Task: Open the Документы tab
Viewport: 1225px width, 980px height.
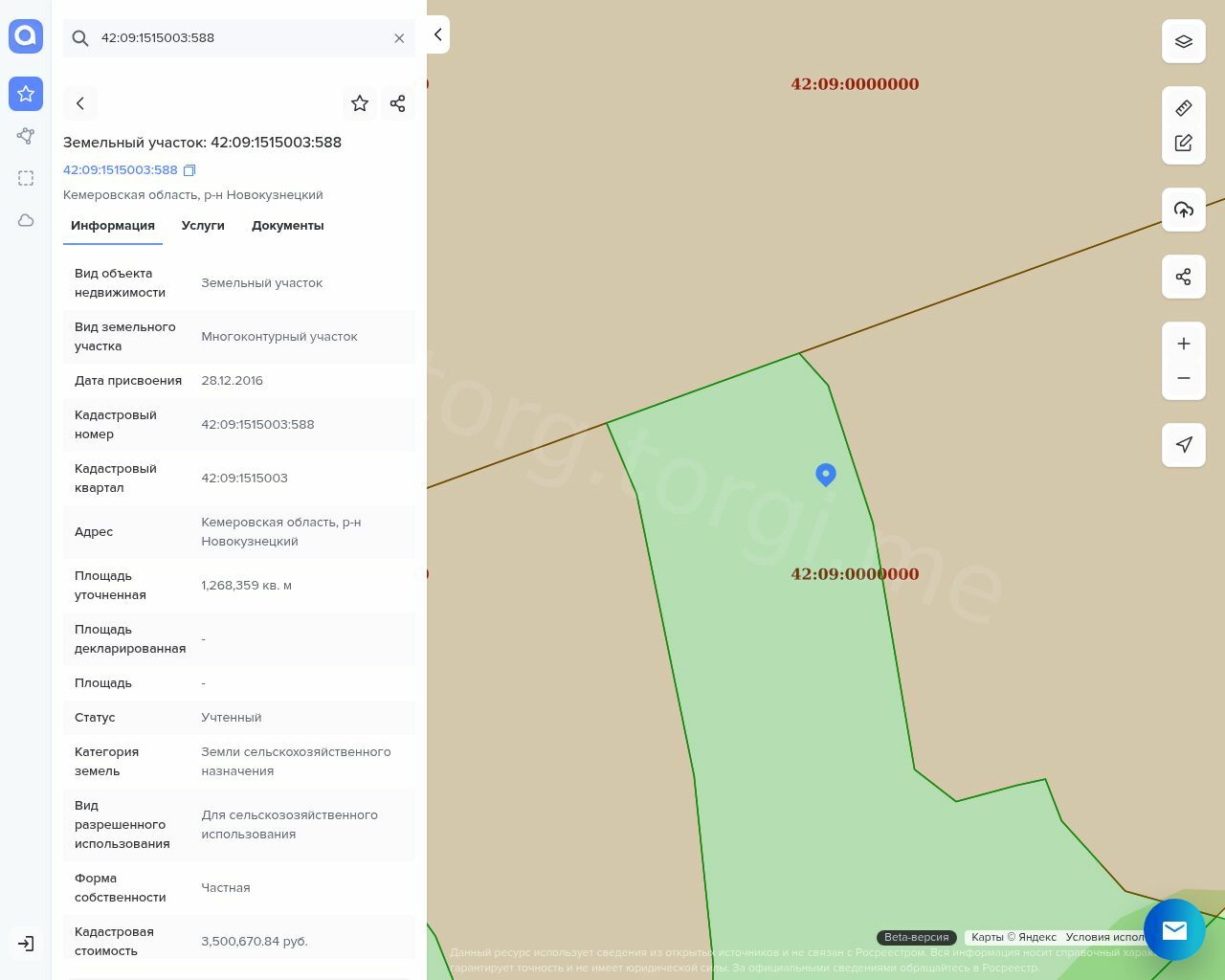Action: [287, 226]
